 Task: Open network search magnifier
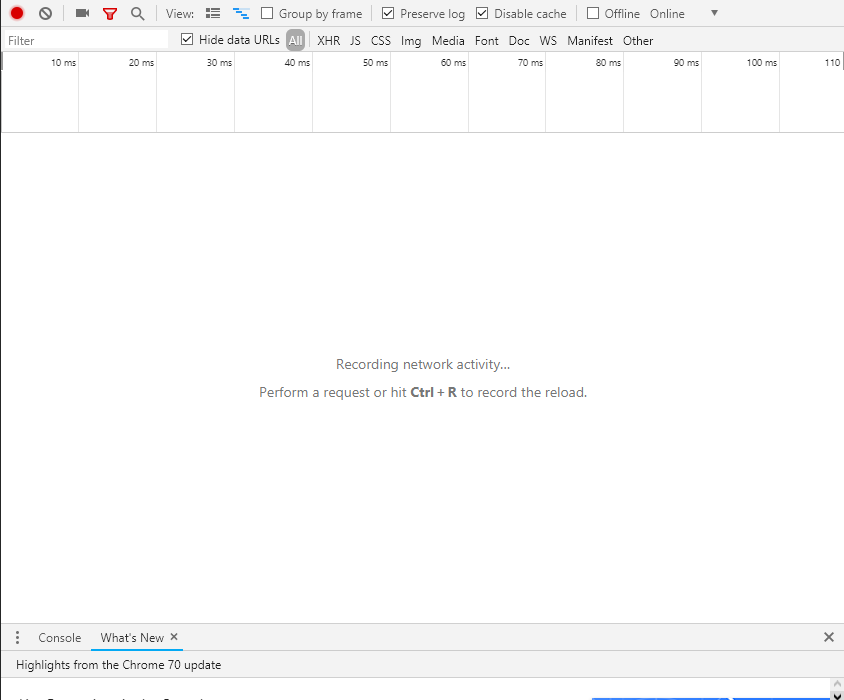click(138, 13)
